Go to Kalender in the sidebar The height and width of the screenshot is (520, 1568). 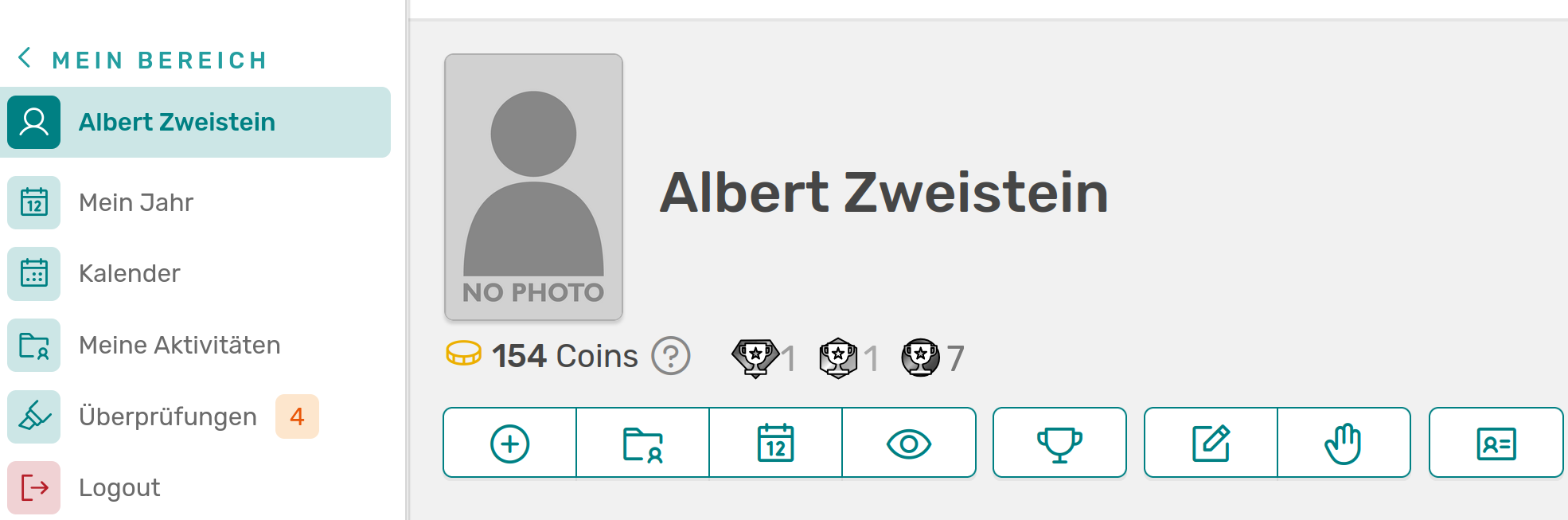(x=130, y=274)
